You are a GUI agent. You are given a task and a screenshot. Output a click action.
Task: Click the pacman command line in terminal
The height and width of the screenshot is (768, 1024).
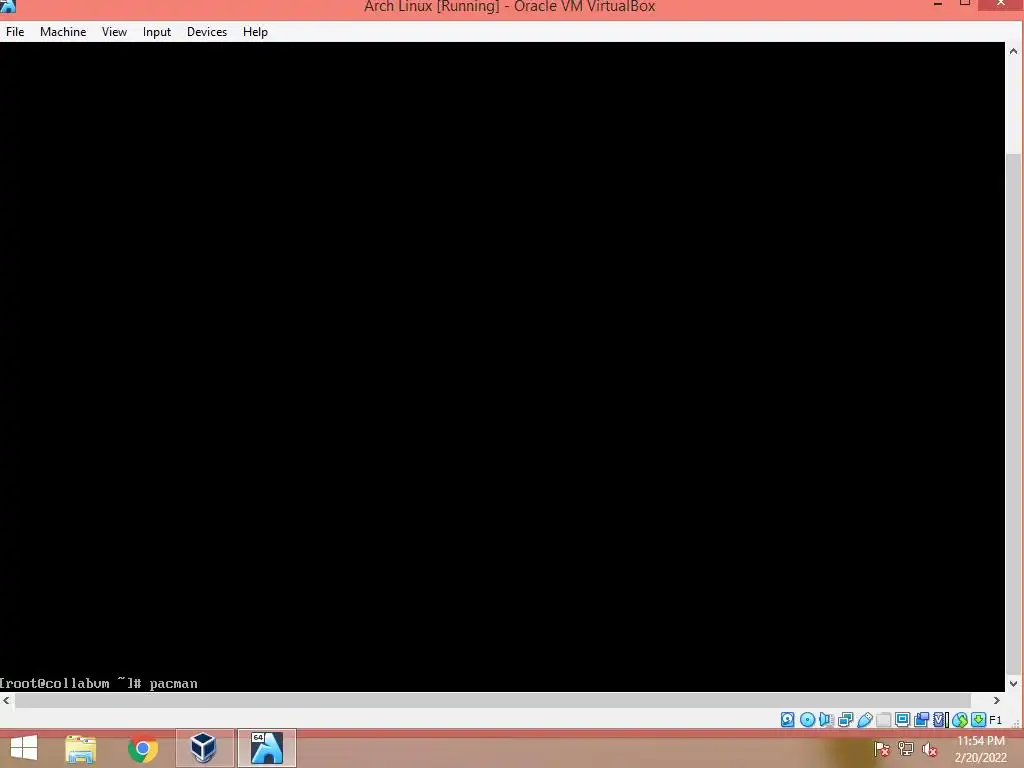[99, 683]
